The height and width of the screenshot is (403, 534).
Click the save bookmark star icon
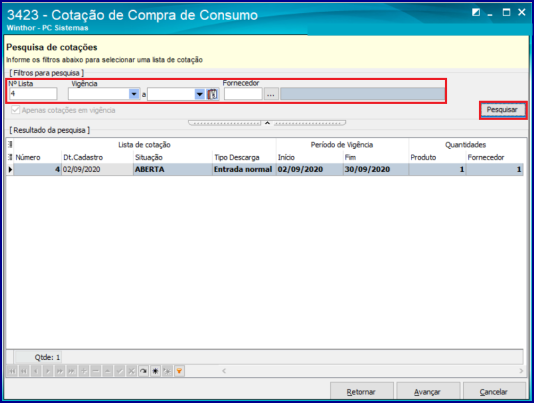pos(155,371)
